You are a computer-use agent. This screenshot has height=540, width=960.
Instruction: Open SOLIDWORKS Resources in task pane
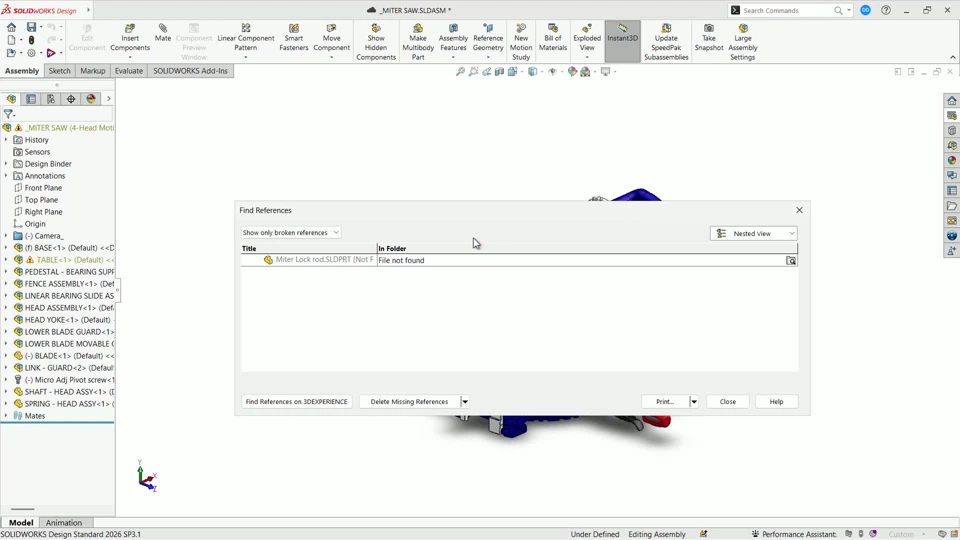(951, 100)
